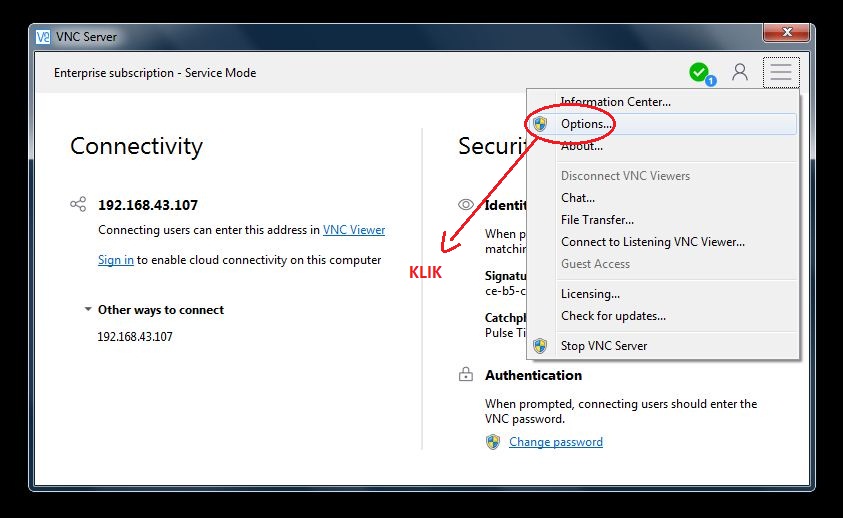The width and height of the screenshot is (843, 518).
Task: Click the share icon beside 192.168.43.107
Action: point(78,204)
